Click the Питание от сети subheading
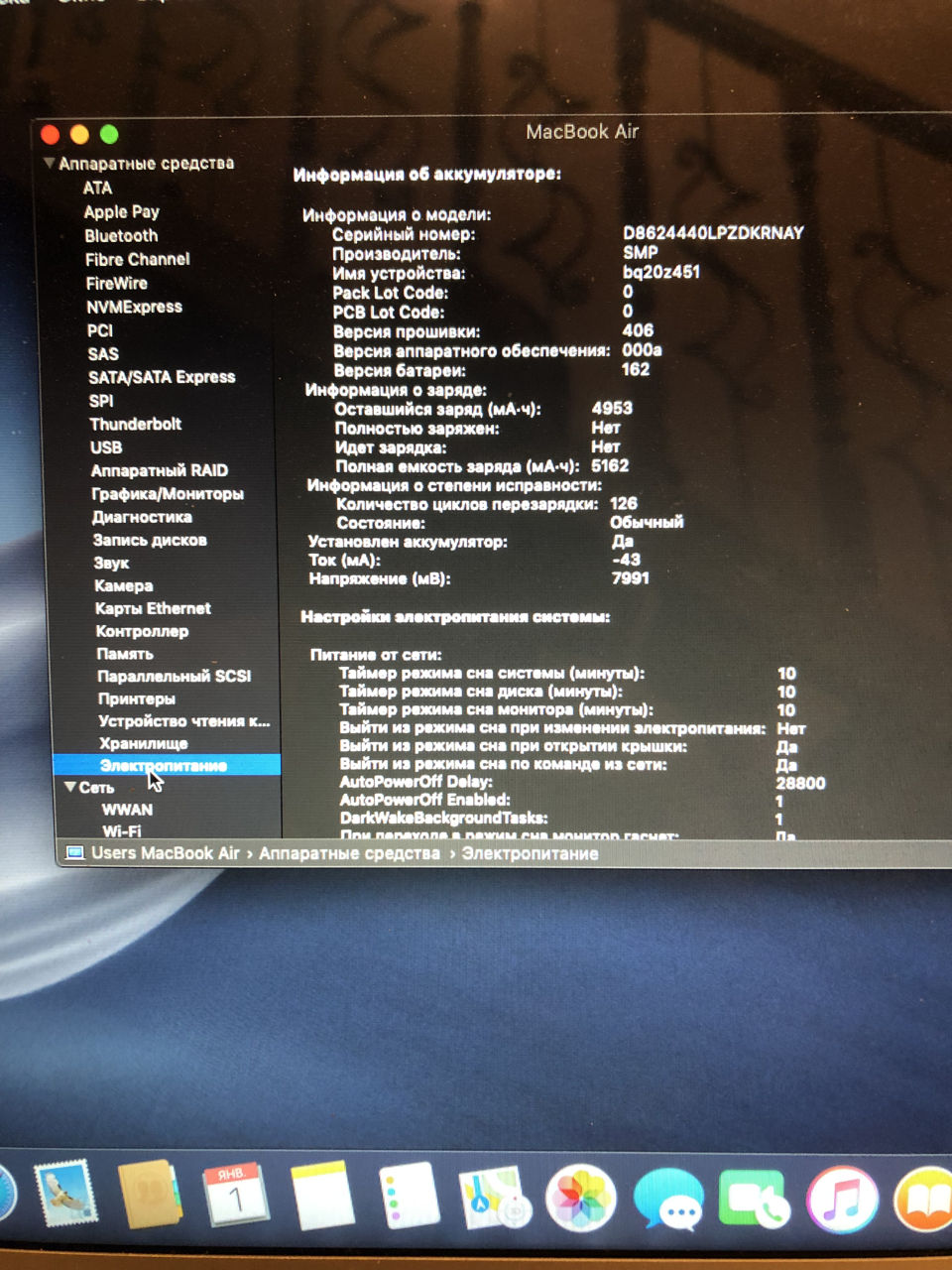952x1270 pixels. pyautogui.click(x=376, y=655)
